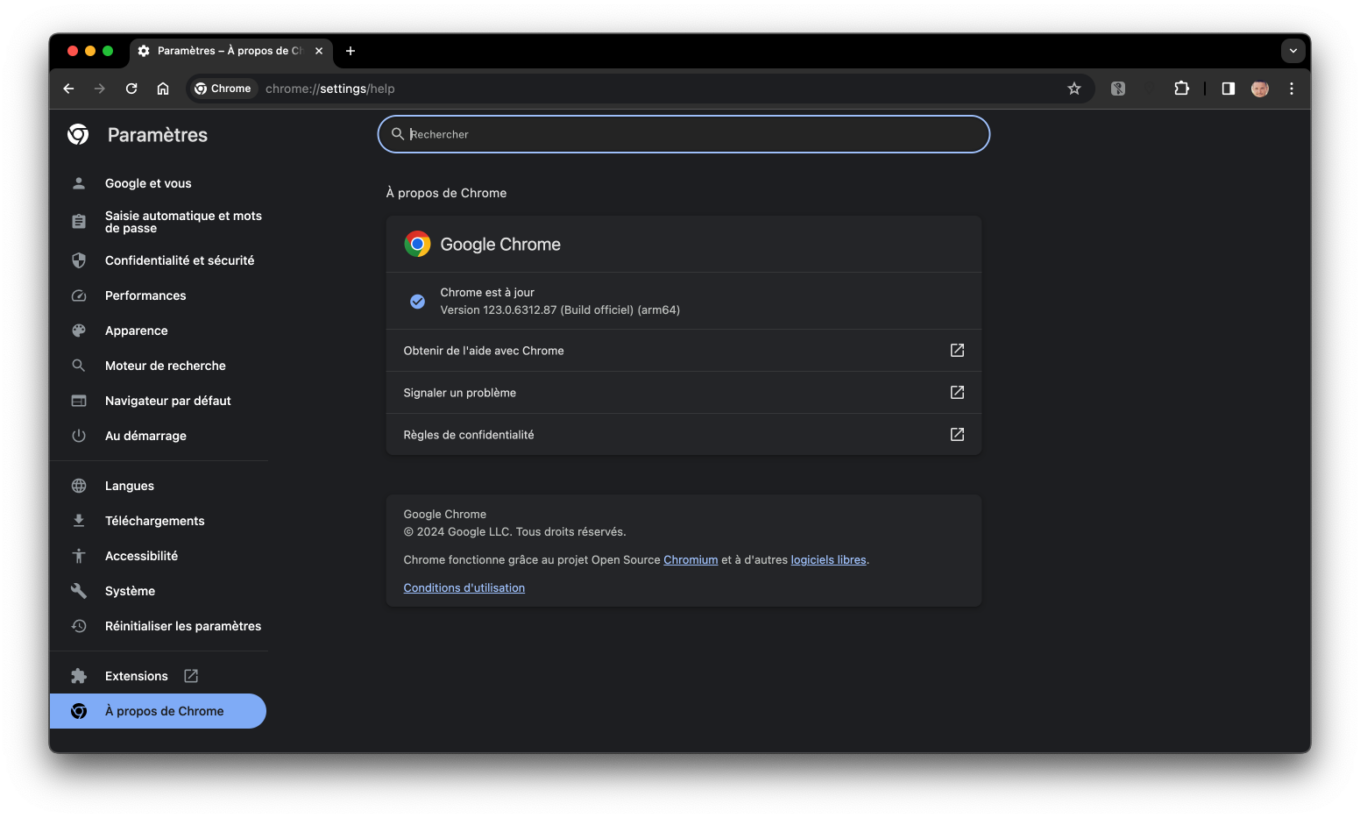Click the external link icon next to Extensions

[191, 676]
